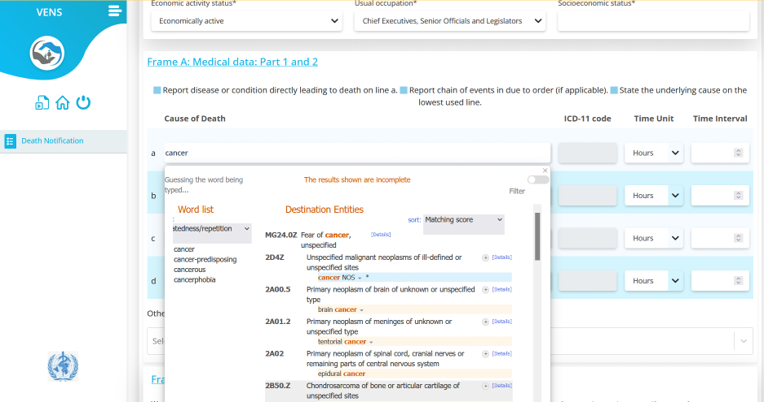Select 'Primary neoplasm of brain' result
Image resolution: width=764 pixels, height=402 pixels.
coord(390,294)
